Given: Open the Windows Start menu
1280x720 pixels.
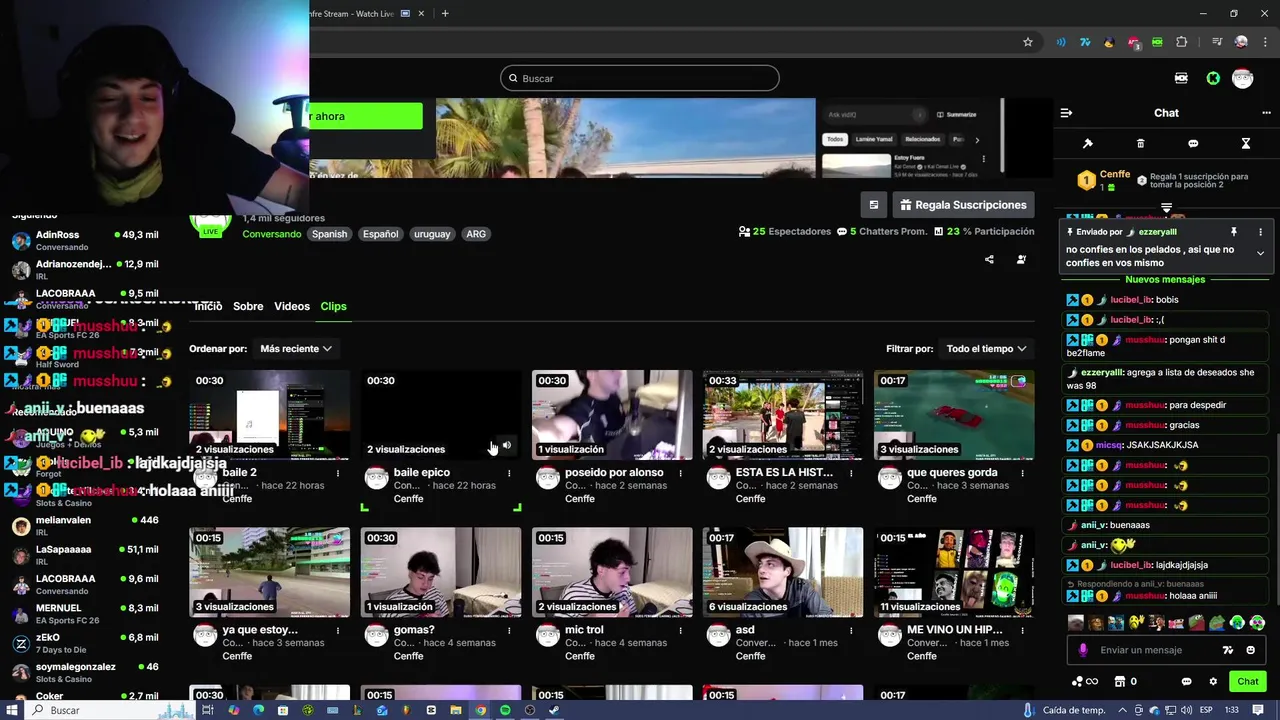Looking at the screenshot, I should click(13, 710).
